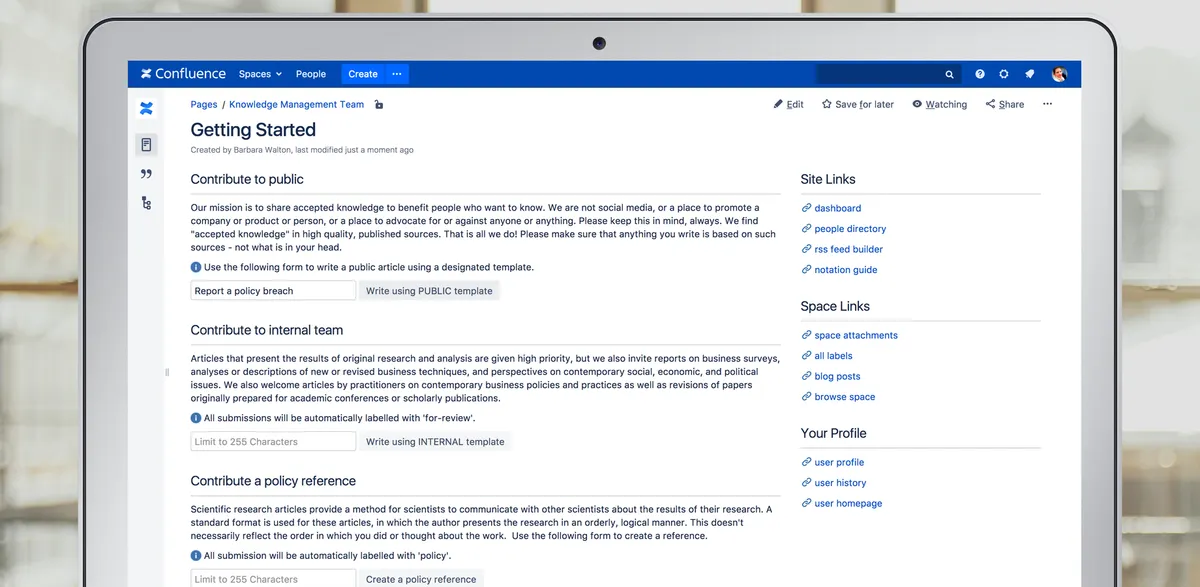Click the internal article title field
Viewport: 1200px width, 587px height.
[x=273, y=441]
